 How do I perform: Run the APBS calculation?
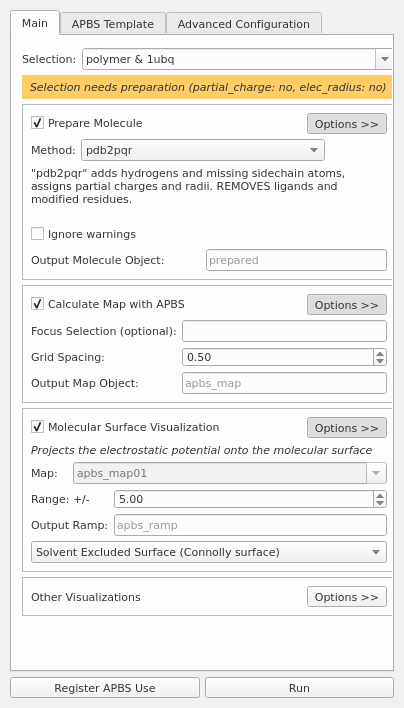click(299, 688)
